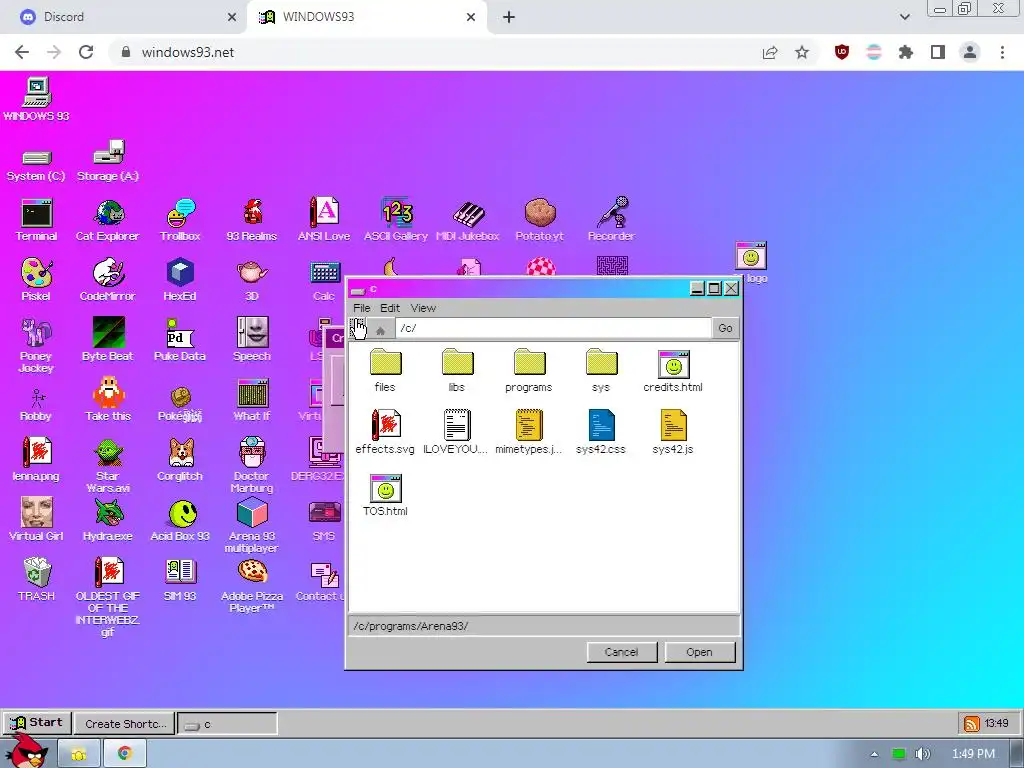Open Doctor Marburg icon
Viewport: 1024px width, 768px height.
point(252,466)
